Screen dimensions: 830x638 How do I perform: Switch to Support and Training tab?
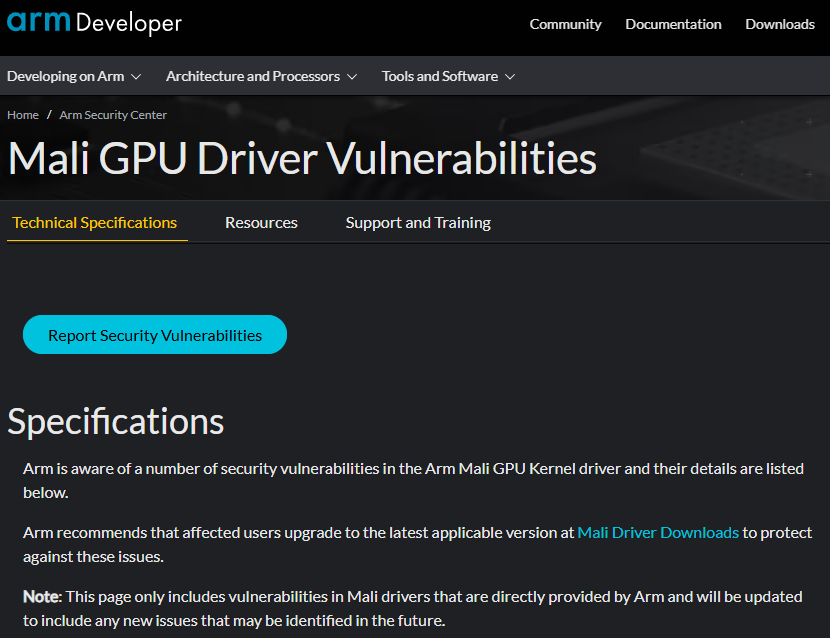pyautogui.click(x=418, y=223)
